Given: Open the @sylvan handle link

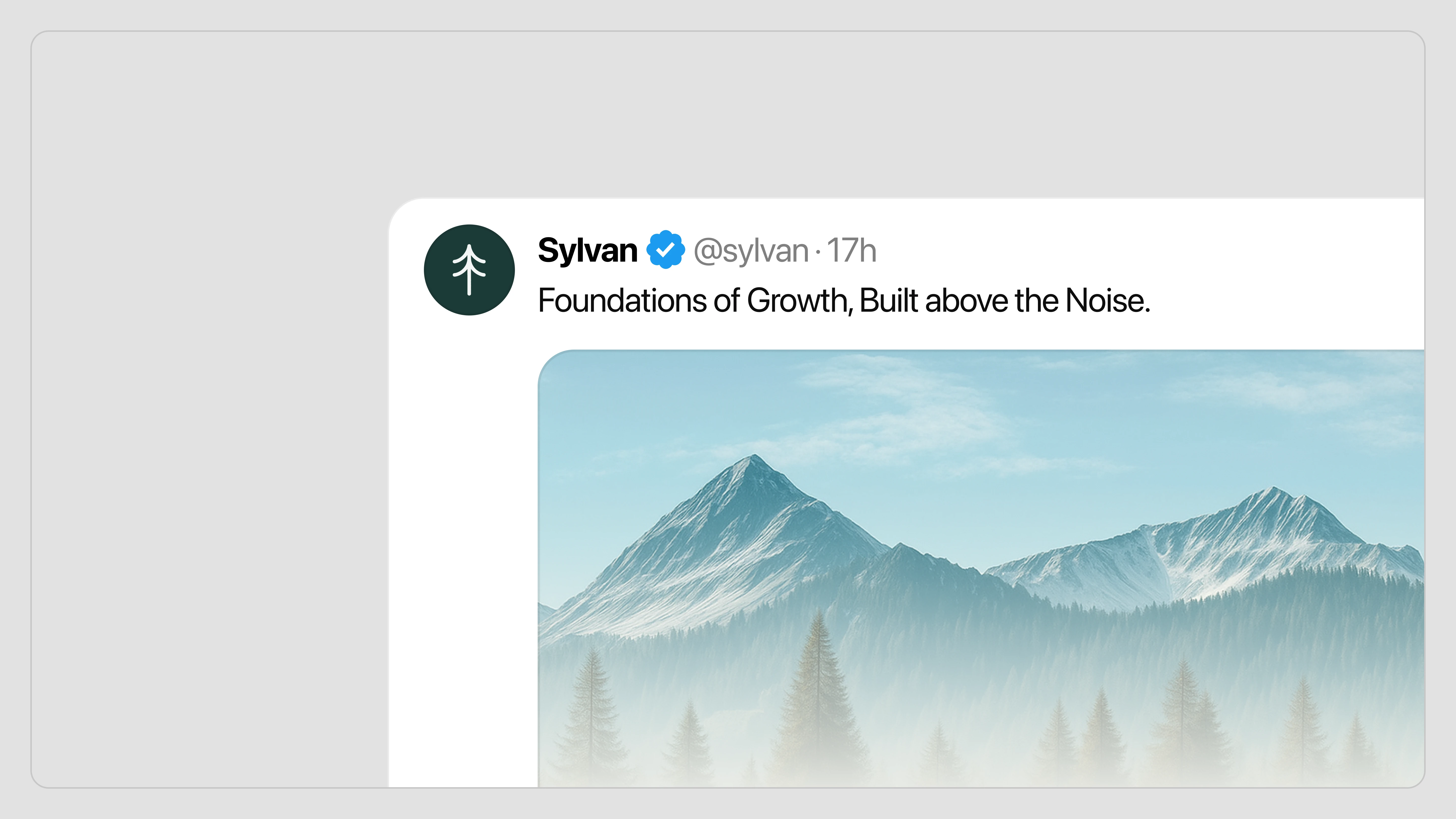Looking at the screenshot, I should pos(750,251).
